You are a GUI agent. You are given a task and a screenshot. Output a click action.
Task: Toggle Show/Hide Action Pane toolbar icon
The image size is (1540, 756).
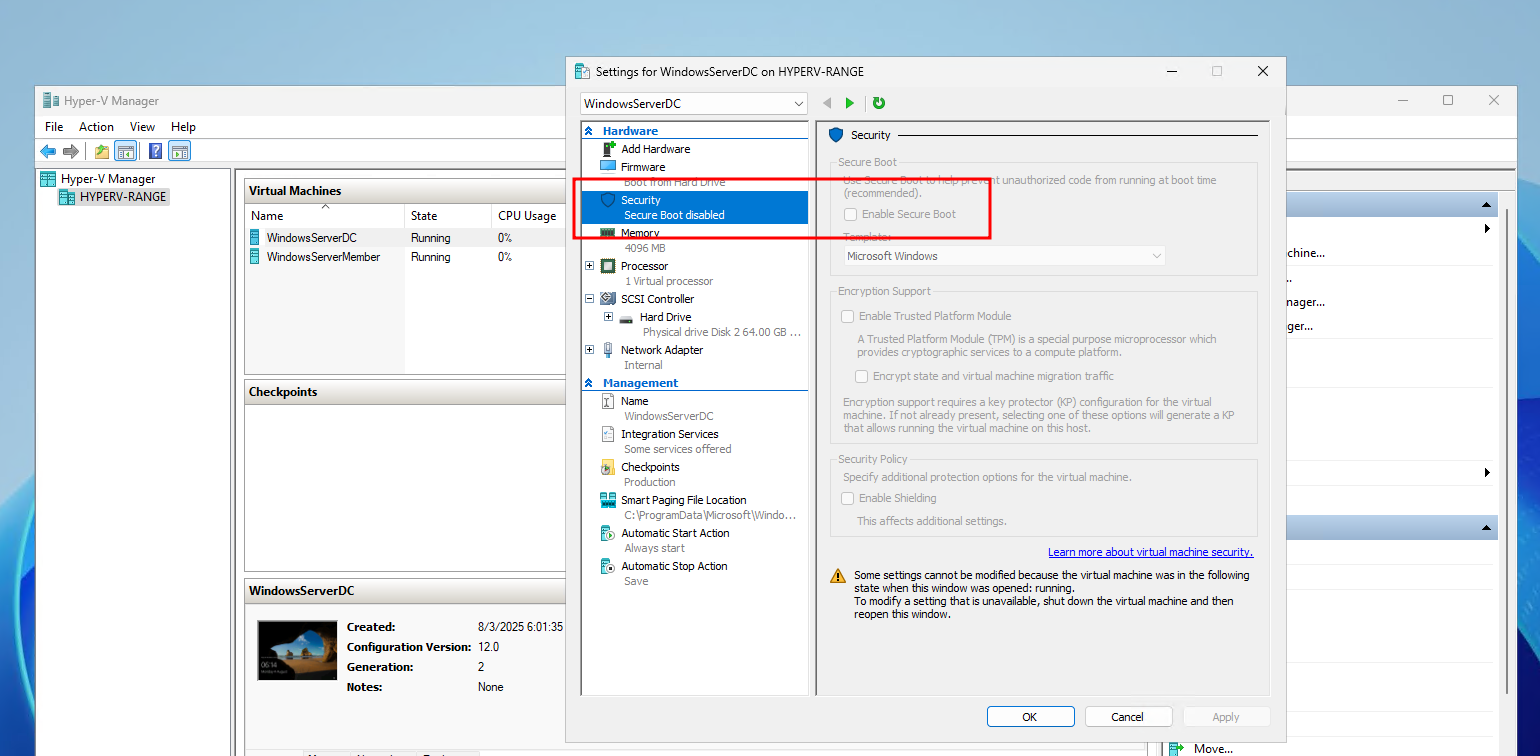coord(179,151)
